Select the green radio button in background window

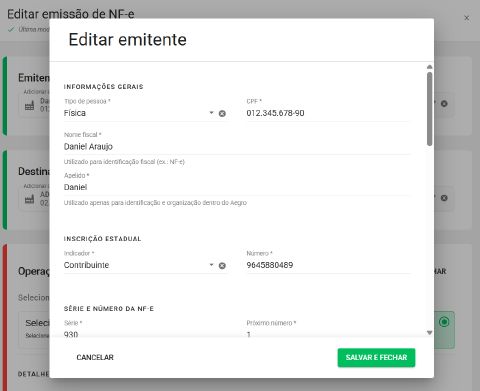pos(444,322)
